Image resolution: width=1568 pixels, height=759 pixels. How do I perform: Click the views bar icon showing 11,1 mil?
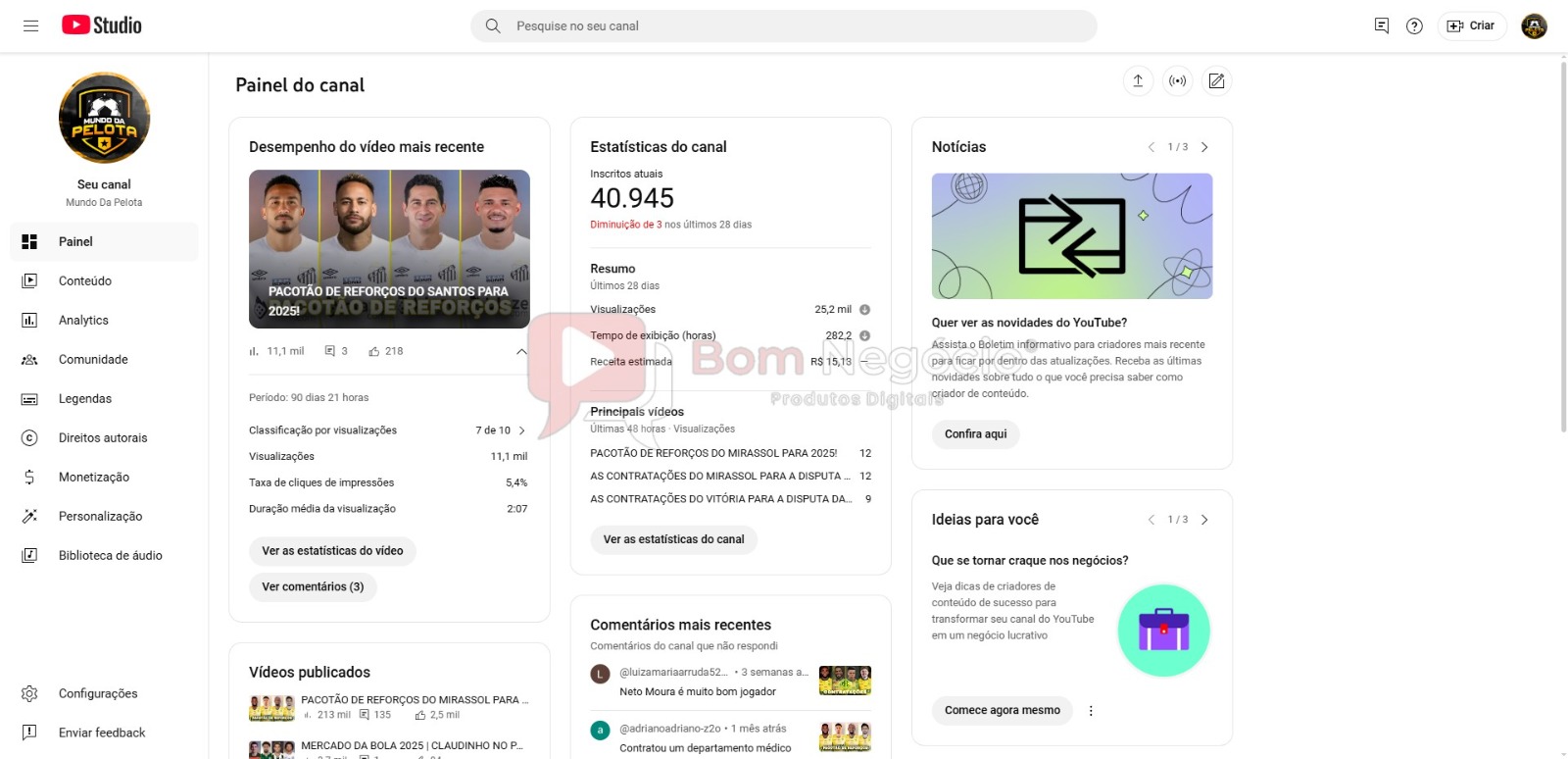[x=255, y=351]
